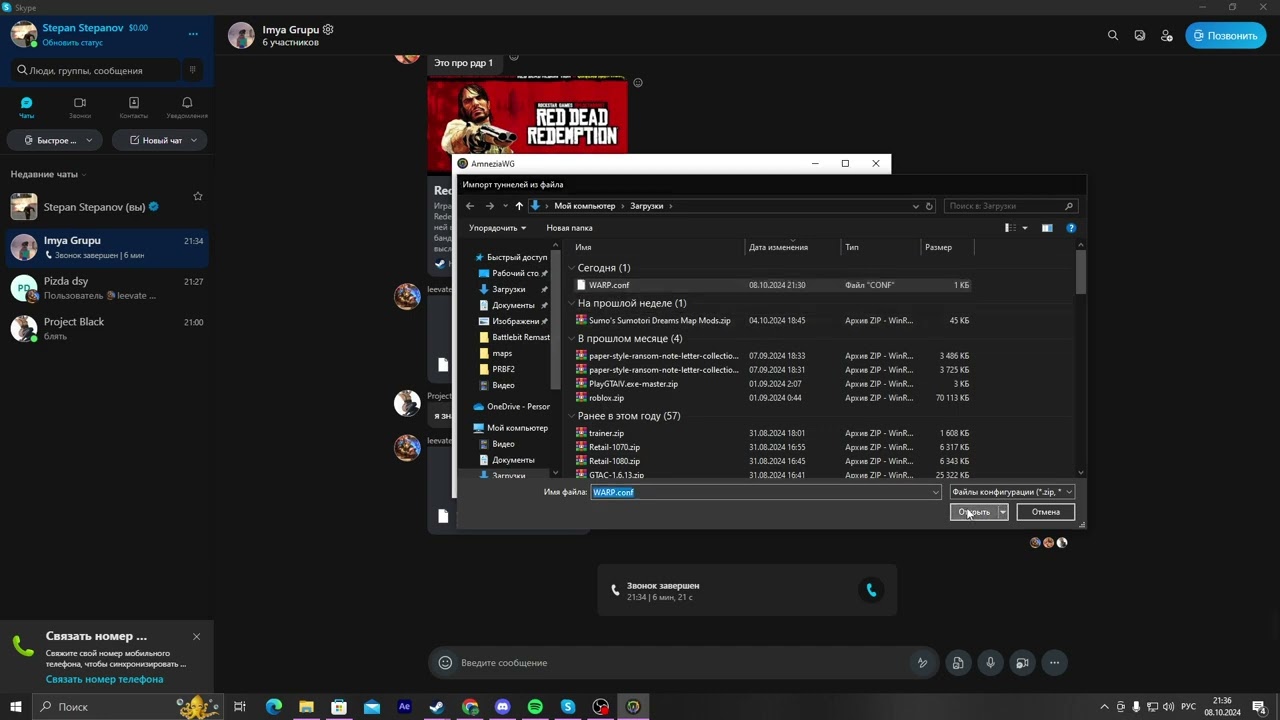Screen dimensions: 1280x720
Task: Click the Cancel button
Action: pos(1045,512)
